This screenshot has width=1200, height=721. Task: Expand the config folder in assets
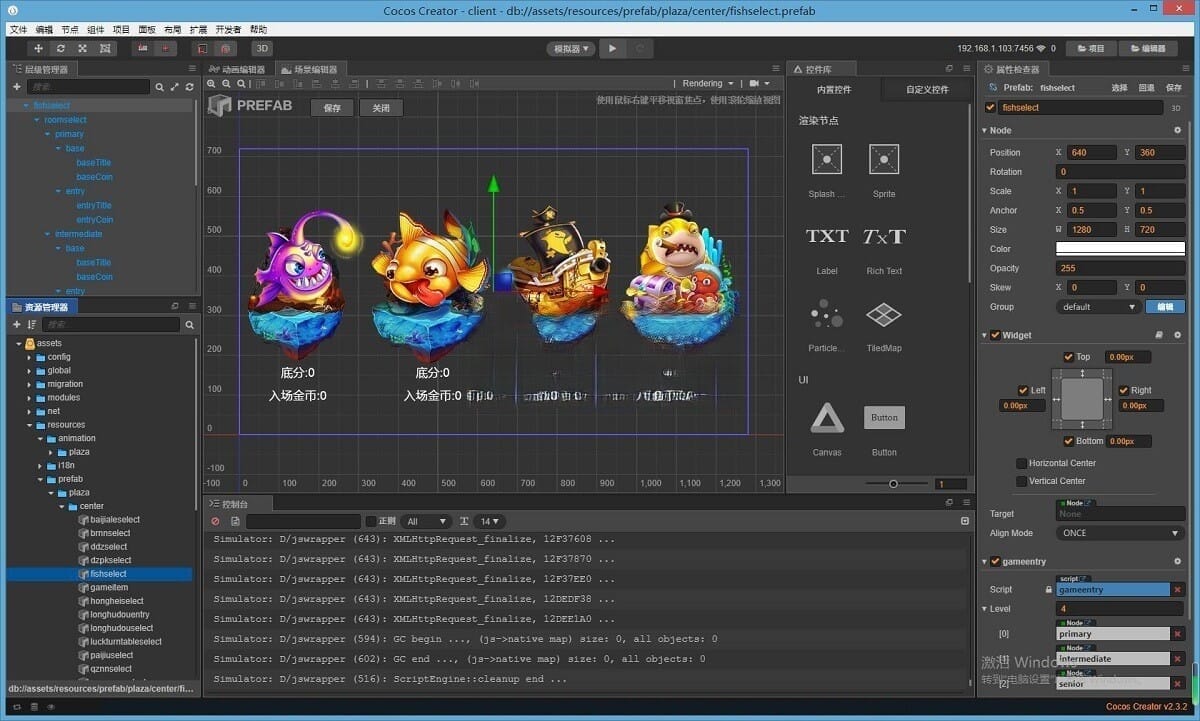pyautogui.click(x=29, y=357)
